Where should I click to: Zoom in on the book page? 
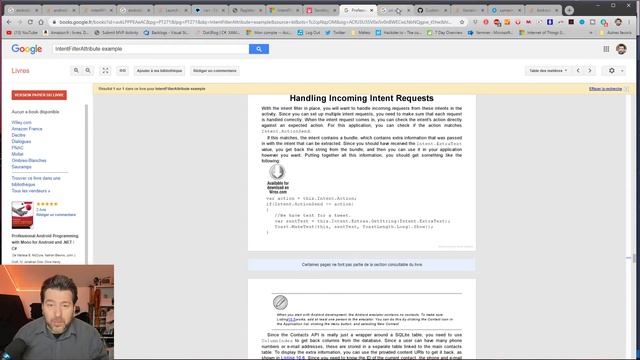pyautogui.click(x=76, y=71)
